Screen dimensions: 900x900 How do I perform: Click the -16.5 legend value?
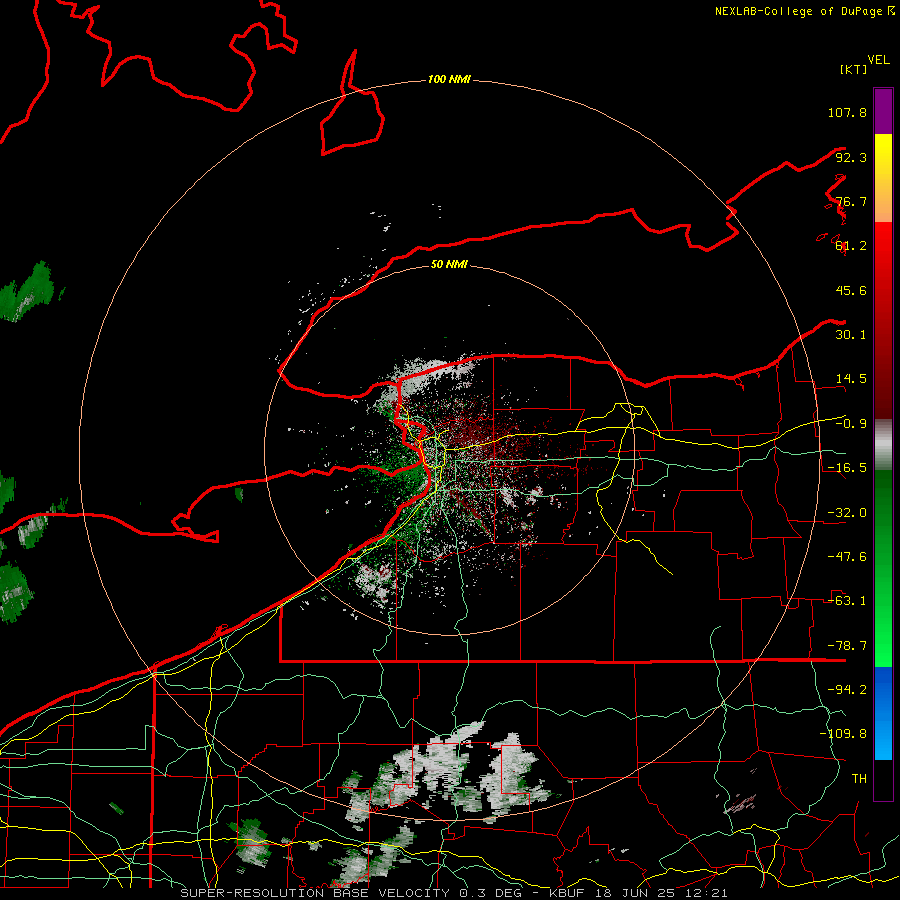tap(847, 468)
